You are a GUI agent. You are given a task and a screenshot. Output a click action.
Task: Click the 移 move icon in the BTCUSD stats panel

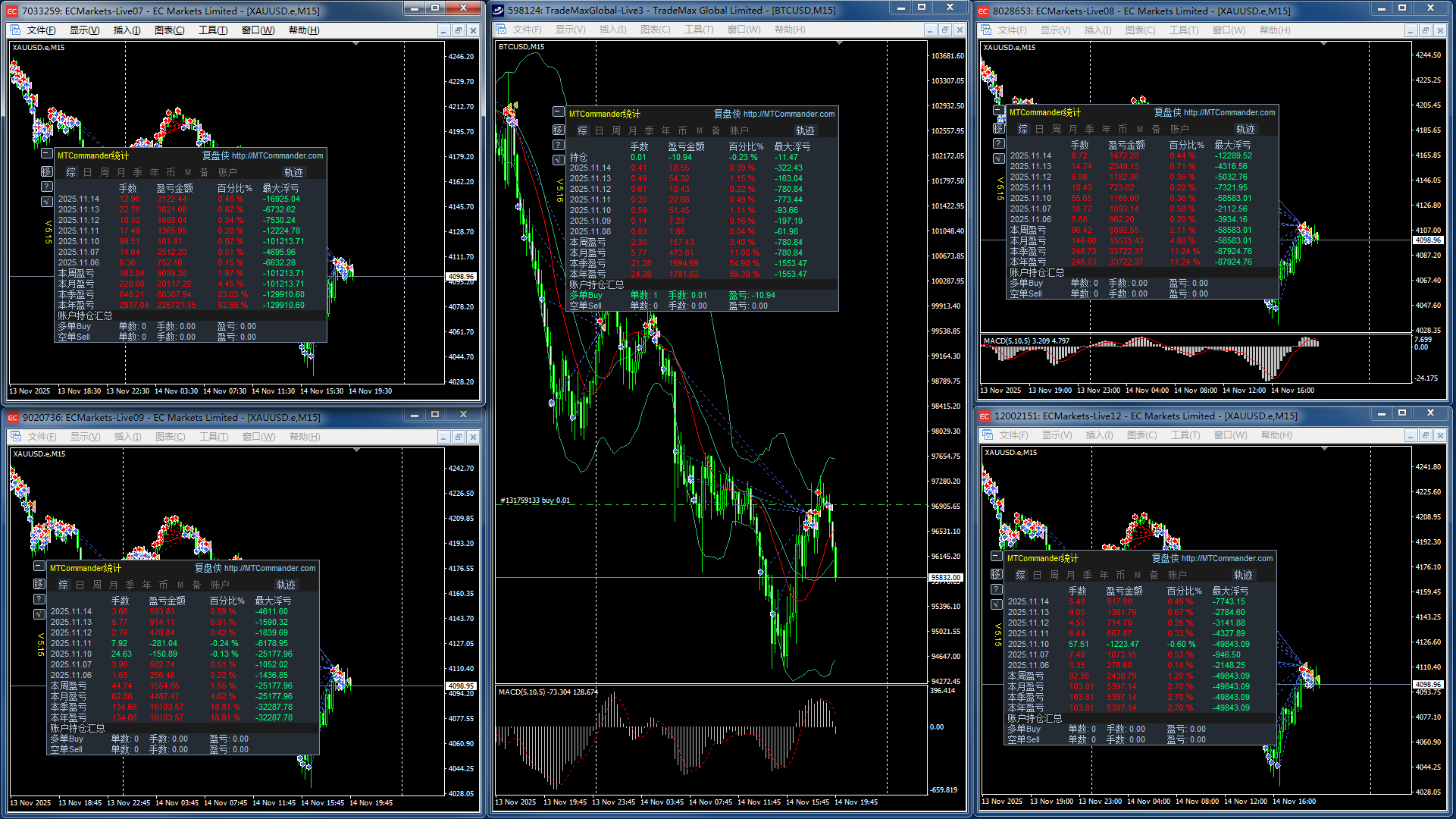[559, 130]
